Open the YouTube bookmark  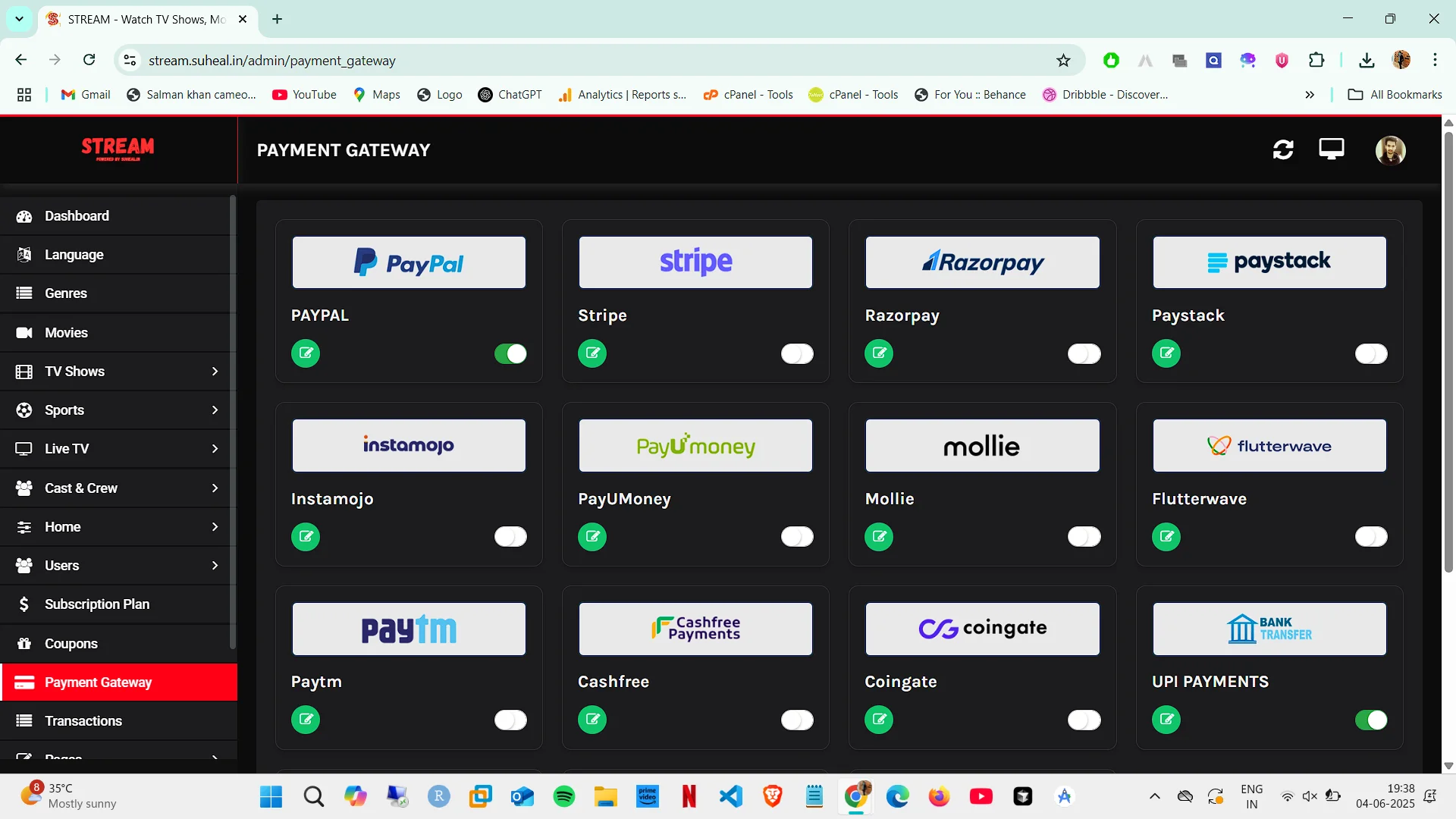(x=304, y=95)
